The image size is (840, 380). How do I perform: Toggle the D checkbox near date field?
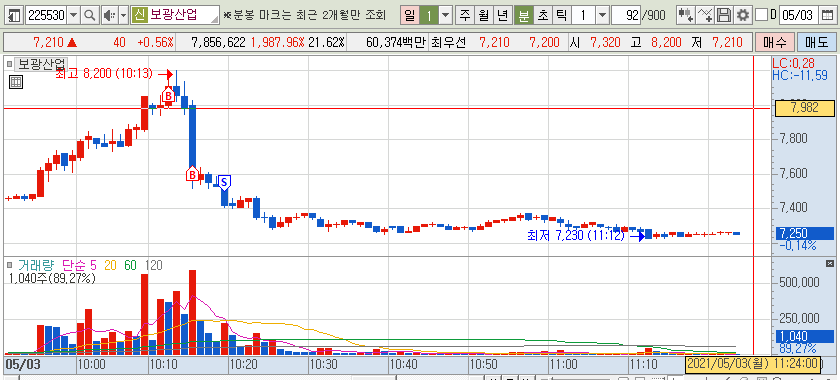pos(761,15)
